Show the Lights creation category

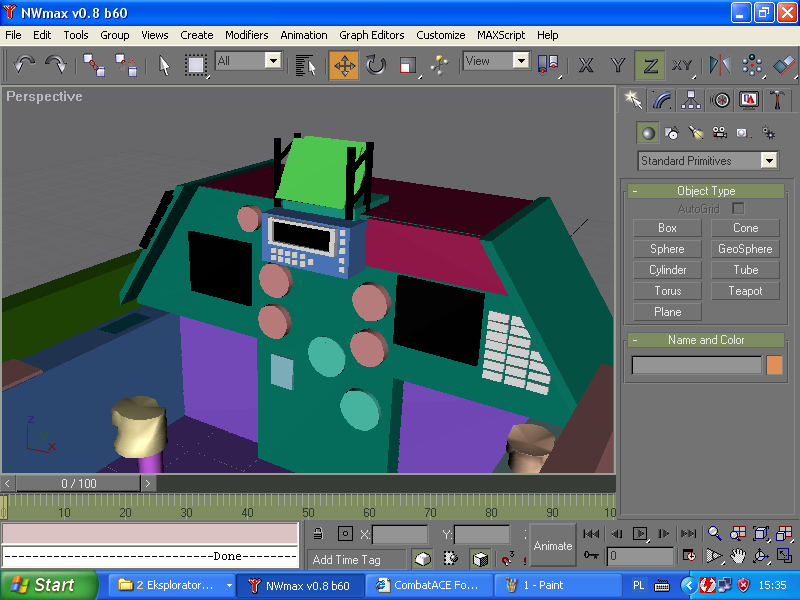(696, 132)
